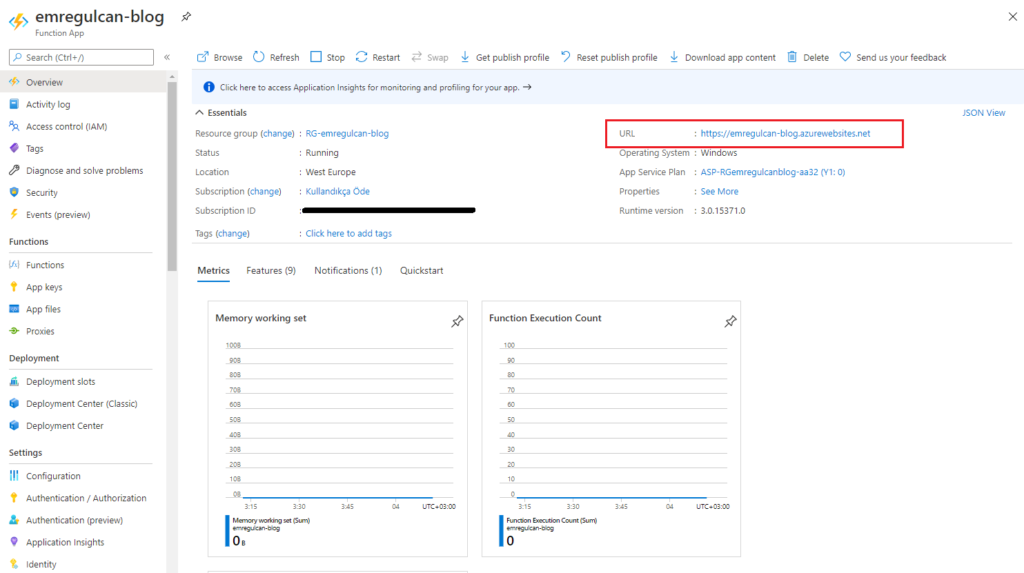Viewport: 1024px width, 573px height.
Task: Pin the Memory working set chart
Action: (x=457, y=321)
